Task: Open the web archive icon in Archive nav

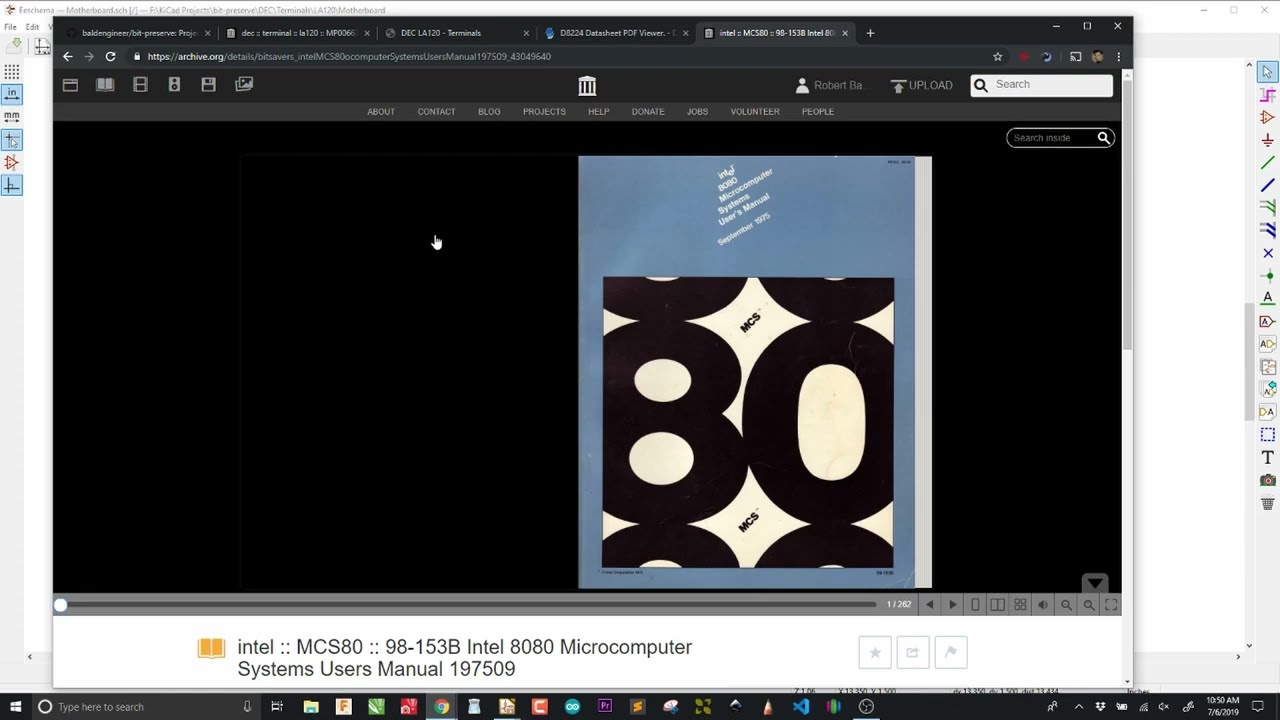Action: coord(70,85)
